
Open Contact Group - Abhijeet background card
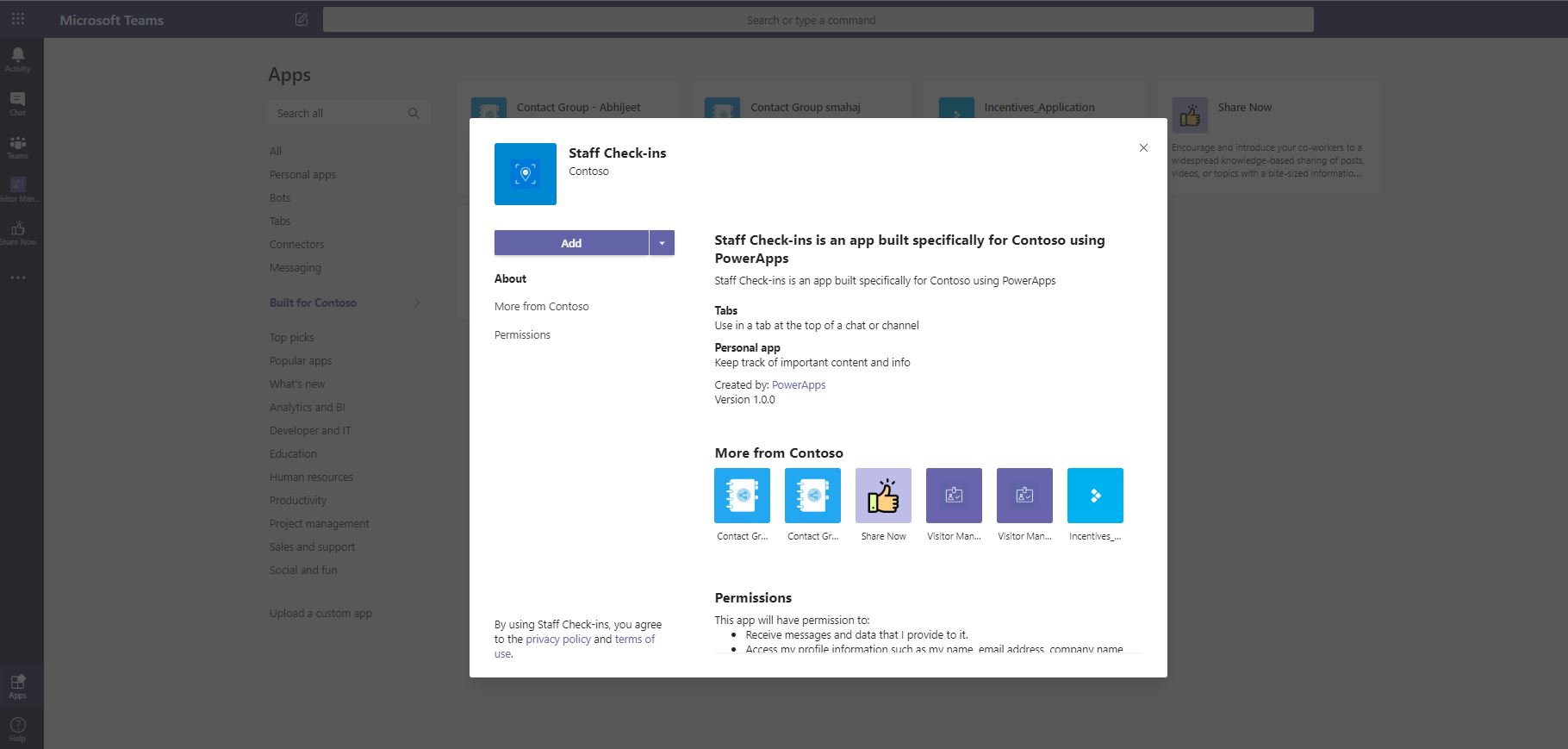567,101
